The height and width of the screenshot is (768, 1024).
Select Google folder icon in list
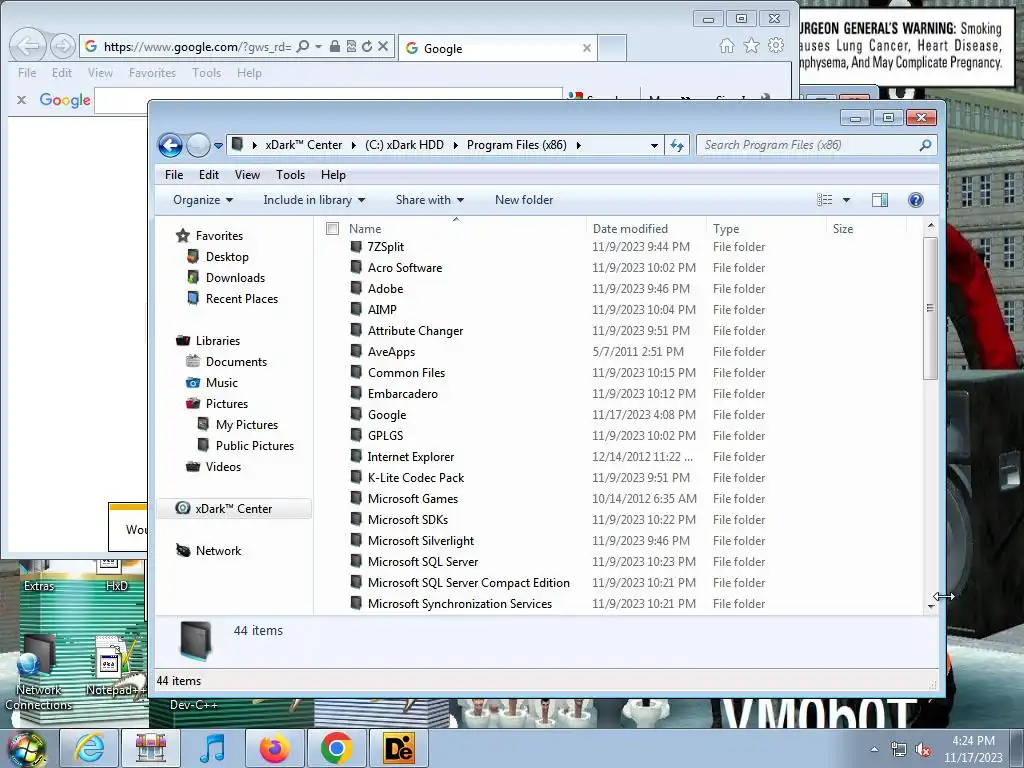coord(356,414)
